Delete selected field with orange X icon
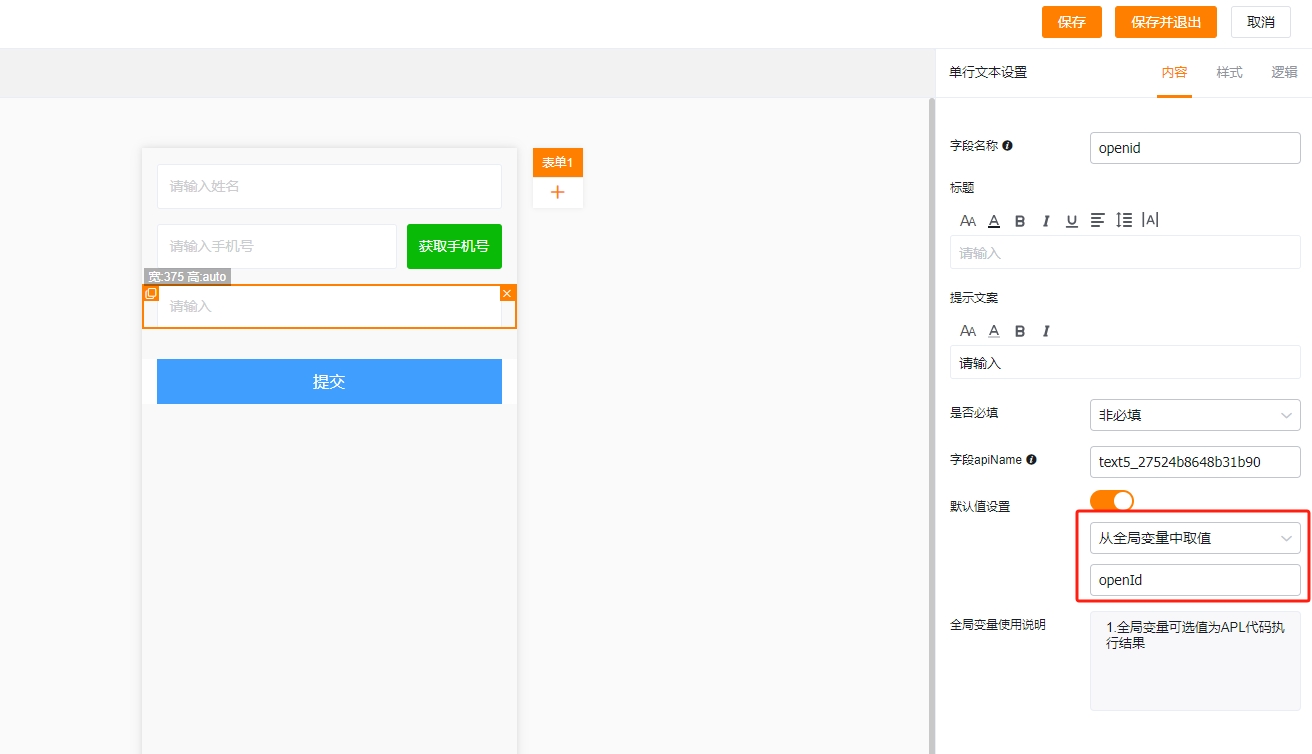The height and width of the screenshot is (754, 1312). pos(507,293)
